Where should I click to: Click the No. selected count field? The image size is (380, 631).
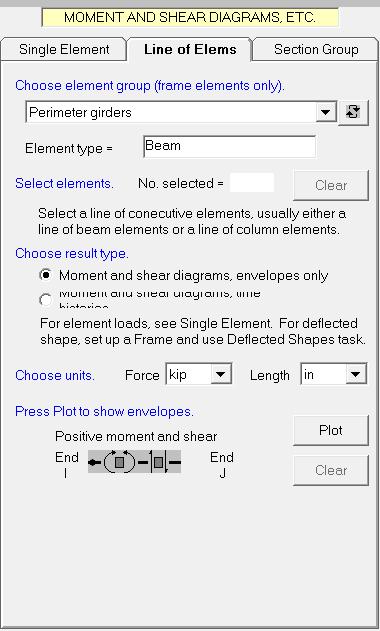click(252, 183)
